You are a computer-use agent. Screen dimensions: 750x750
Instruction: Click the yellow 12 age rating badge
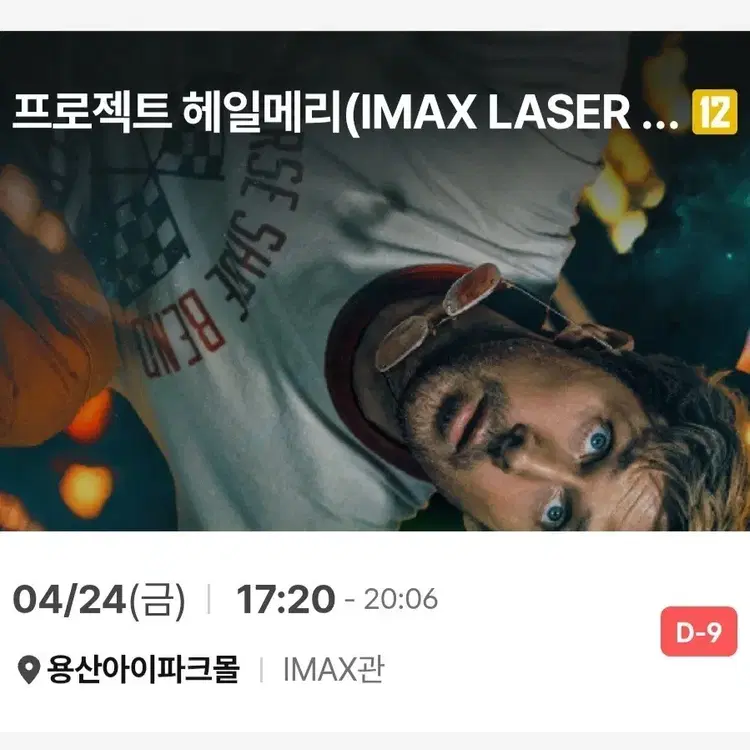point(714,112)
